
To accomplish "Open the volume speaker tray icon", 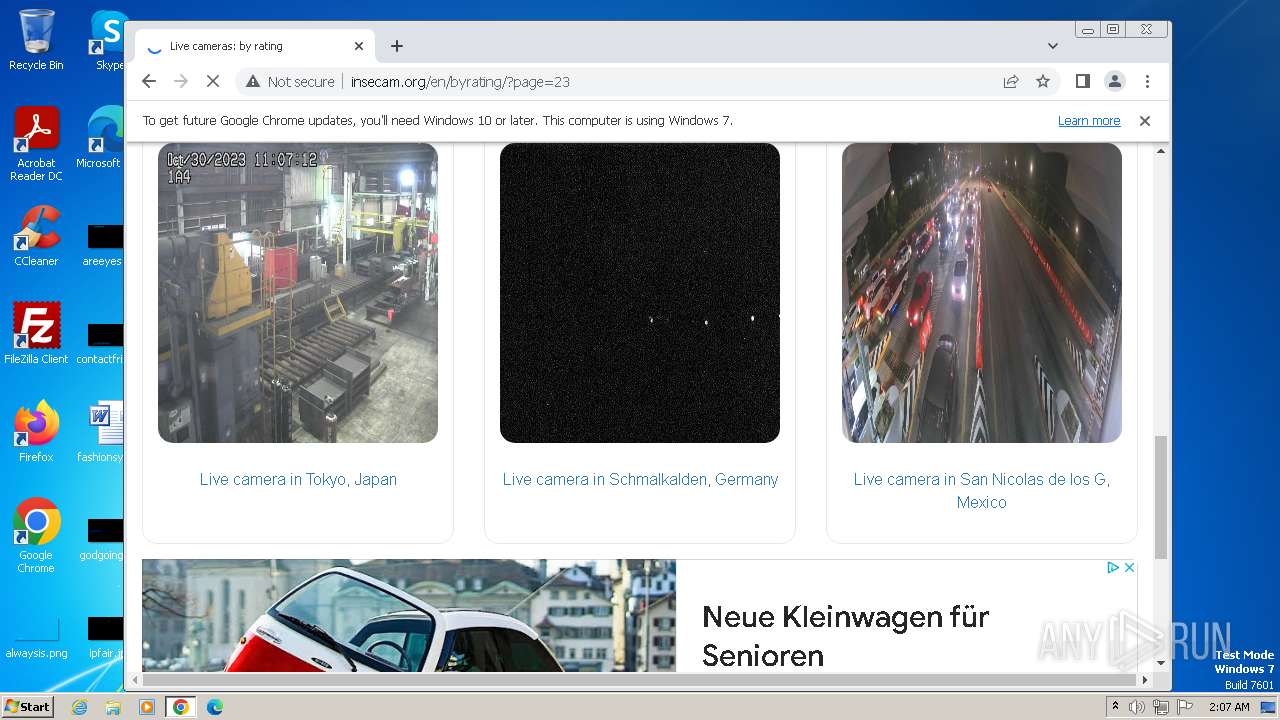I will pos(1137,707).
